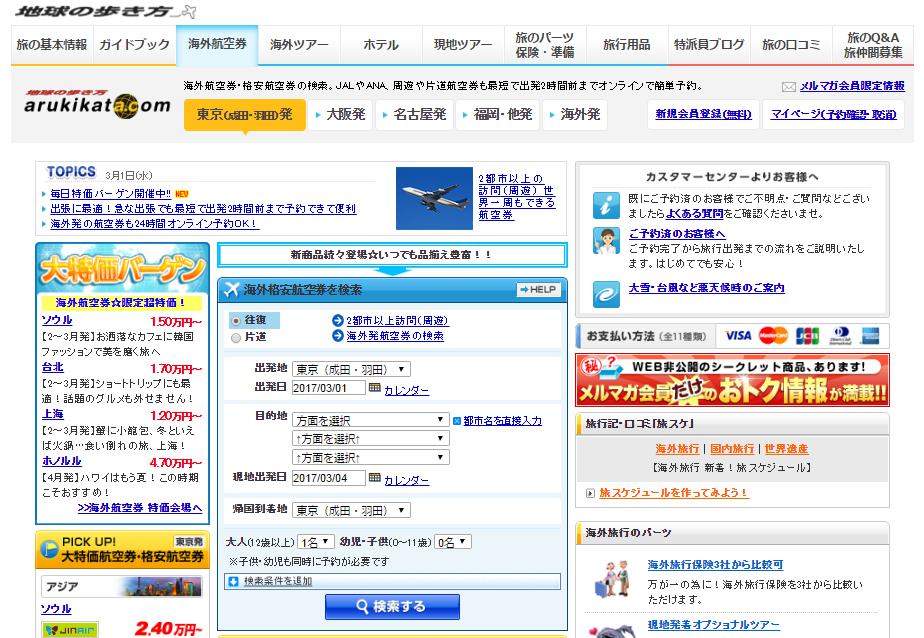Click the Diners Club logo

(840, 336)
